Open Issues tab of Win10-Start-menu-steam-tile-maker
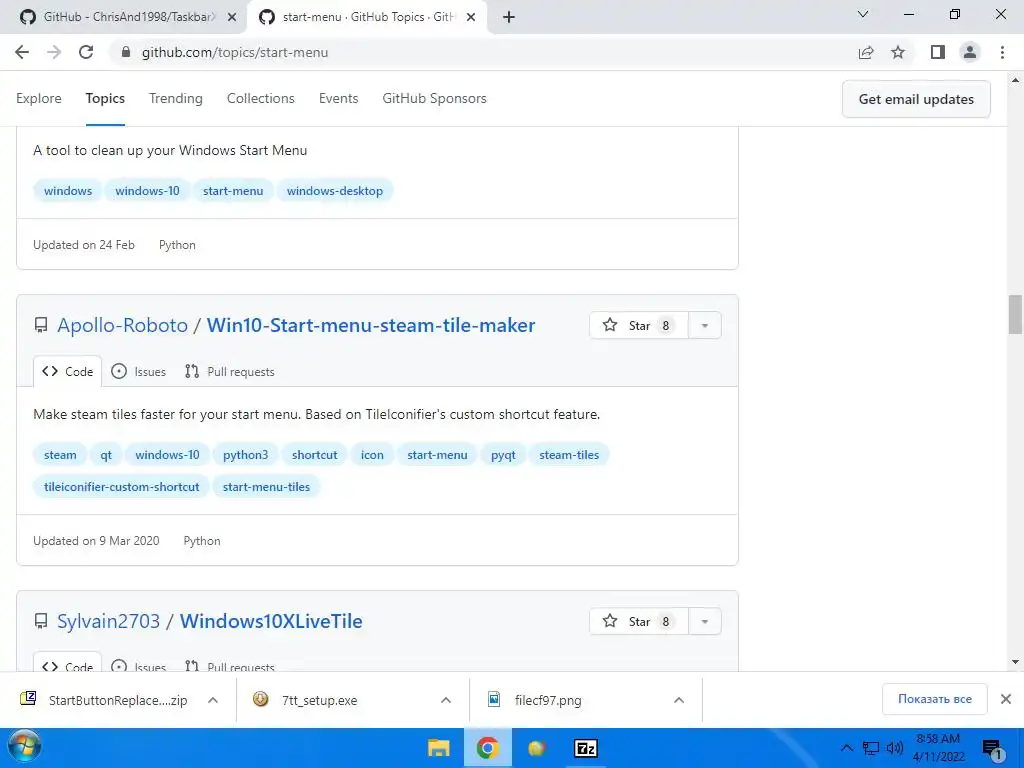 tap(138, 372)
